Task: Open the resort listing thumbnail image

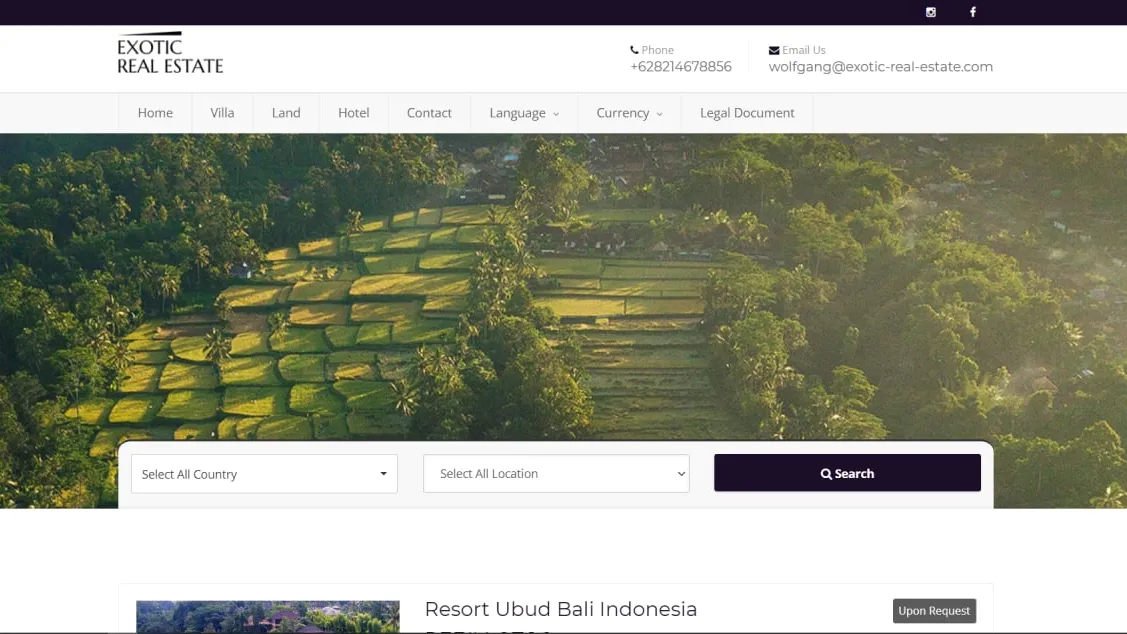Action: click(x=268, y=617)
